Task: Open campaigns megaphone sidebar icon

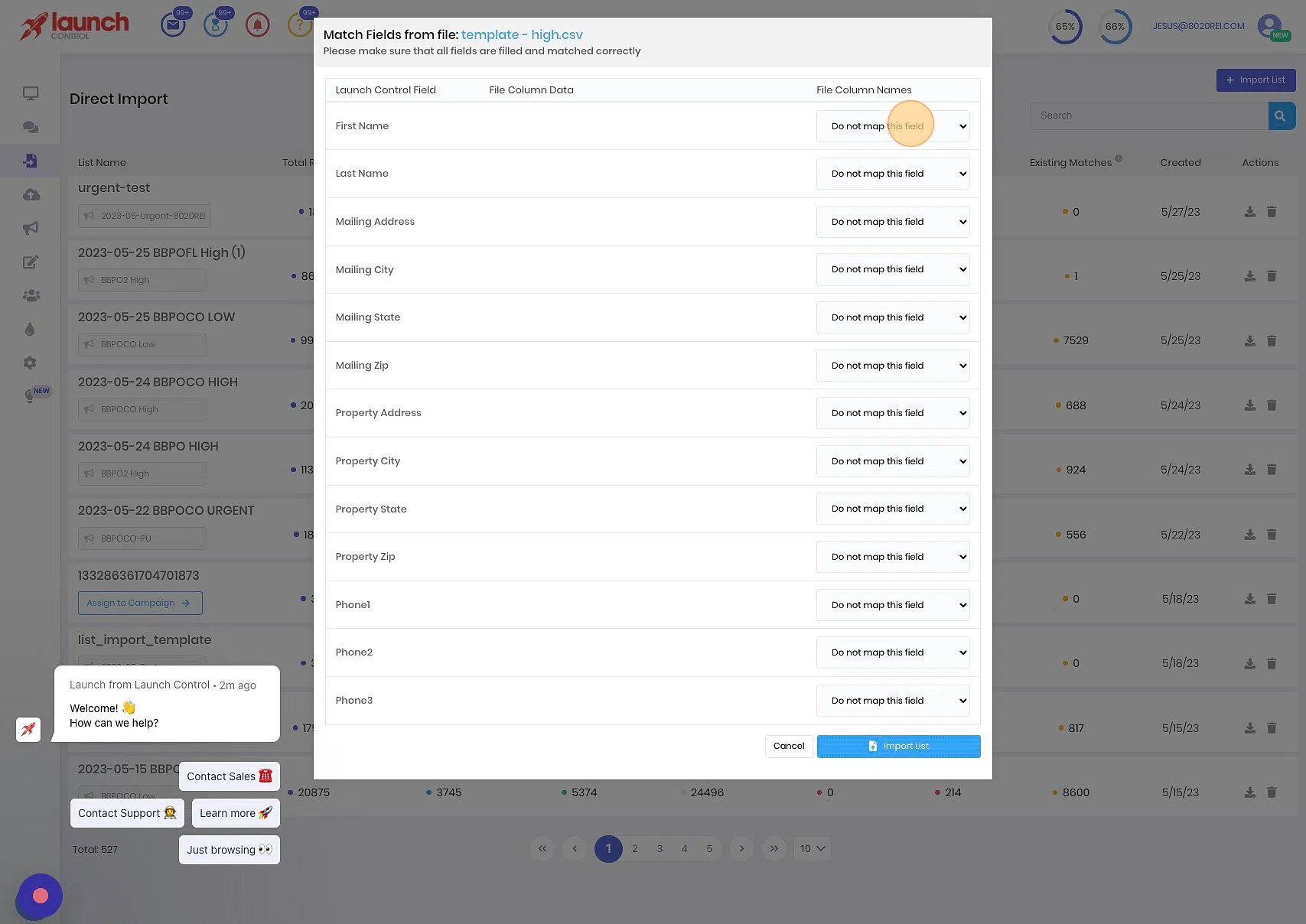Action: pyautogui.click(x=31, y=228)
